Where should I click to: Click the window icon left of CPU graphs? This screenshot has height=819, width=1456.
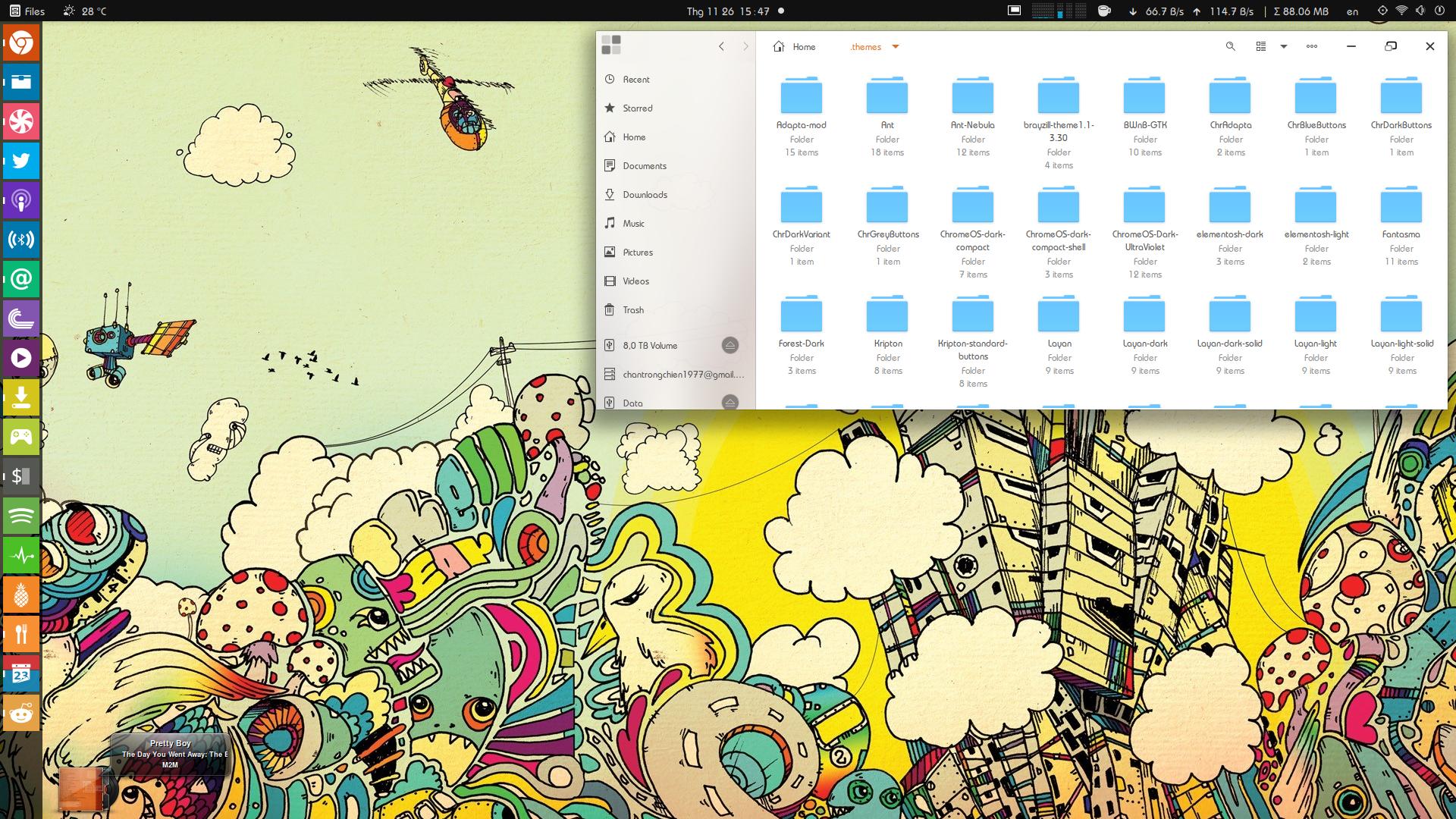coord(1014,11)
